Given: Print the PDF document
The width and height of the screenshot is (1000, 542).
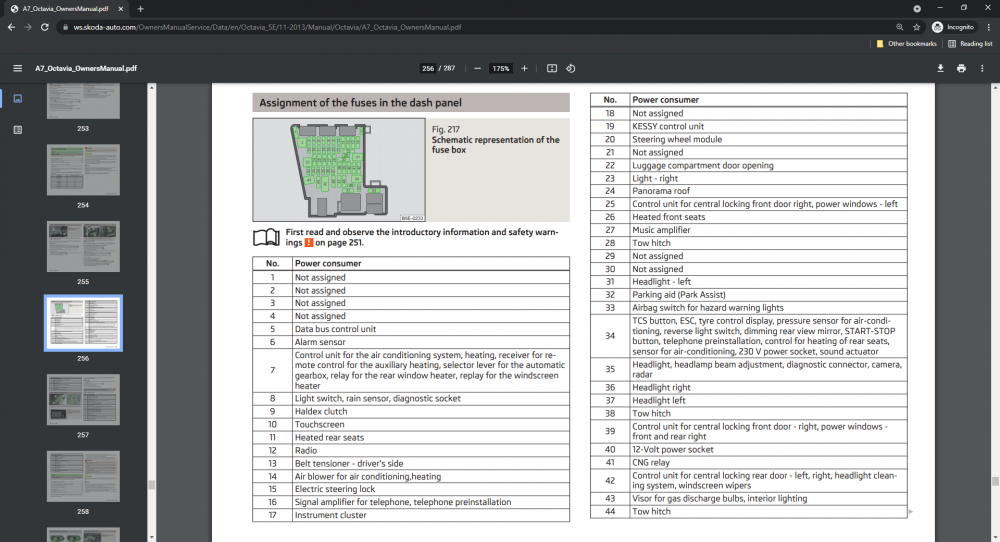Looking at the screenshot, I should coord(961,68).
